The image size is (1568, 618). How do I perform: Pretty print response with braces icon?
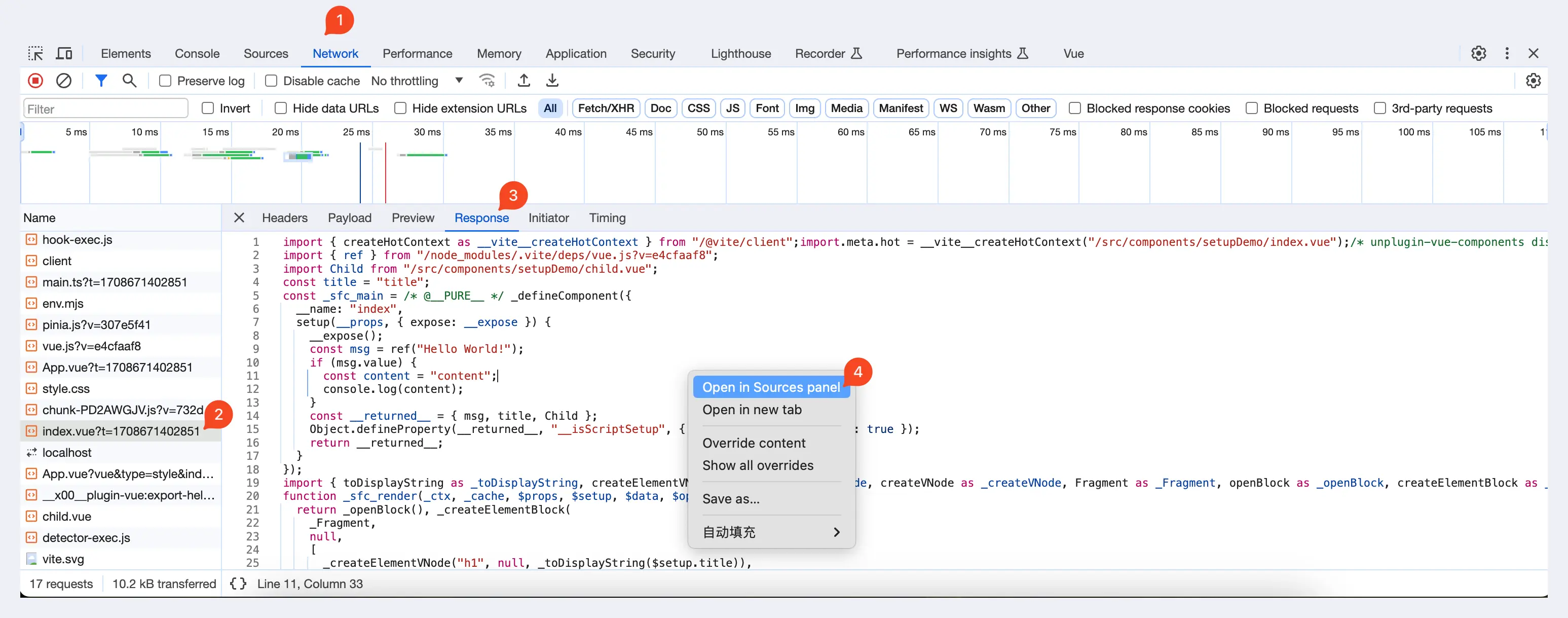click(x=238, y=584)
